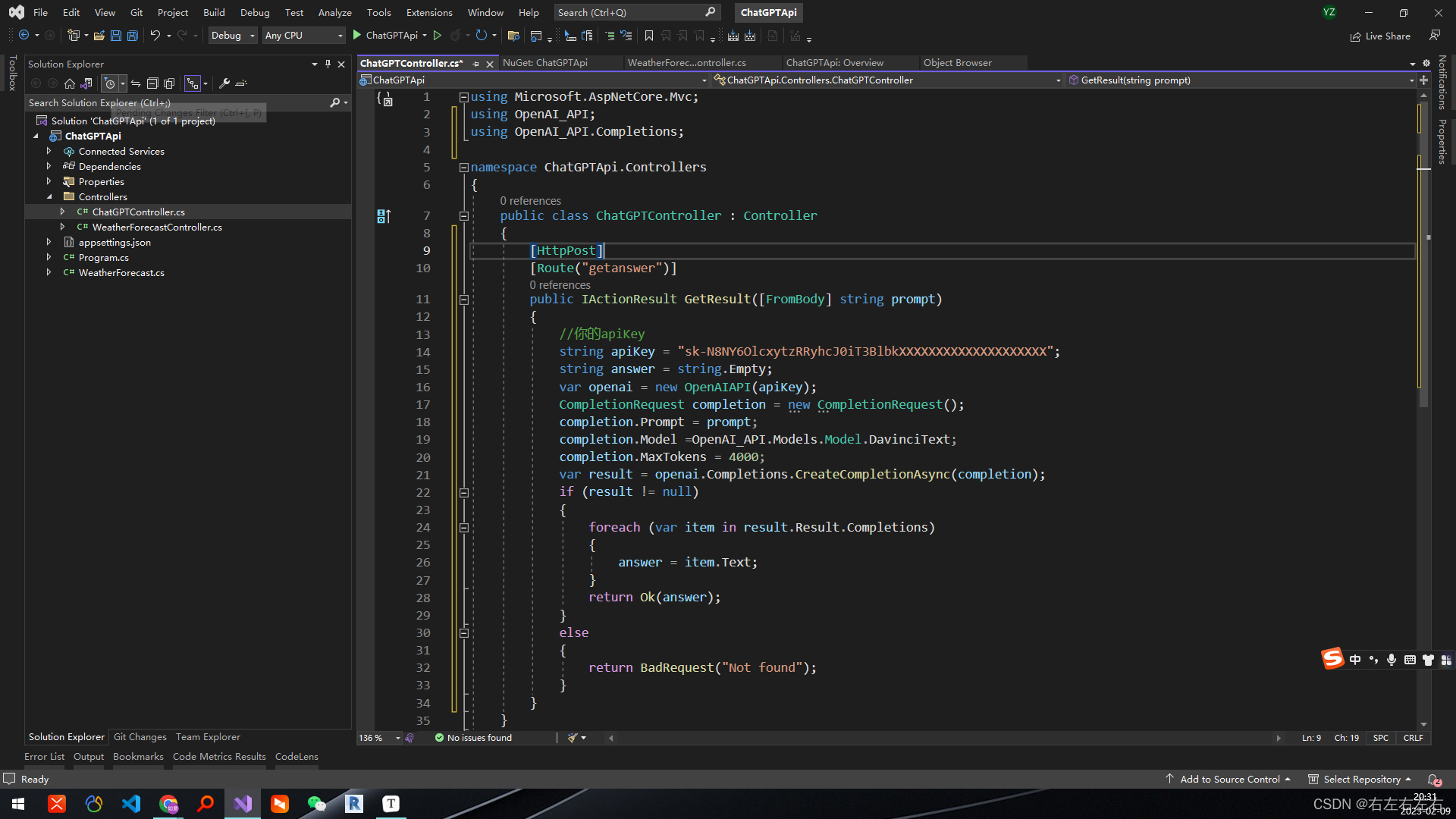Click Start Without Debugging outline play icon
This screenshot has width=1456, height=819.
point(438,36)
